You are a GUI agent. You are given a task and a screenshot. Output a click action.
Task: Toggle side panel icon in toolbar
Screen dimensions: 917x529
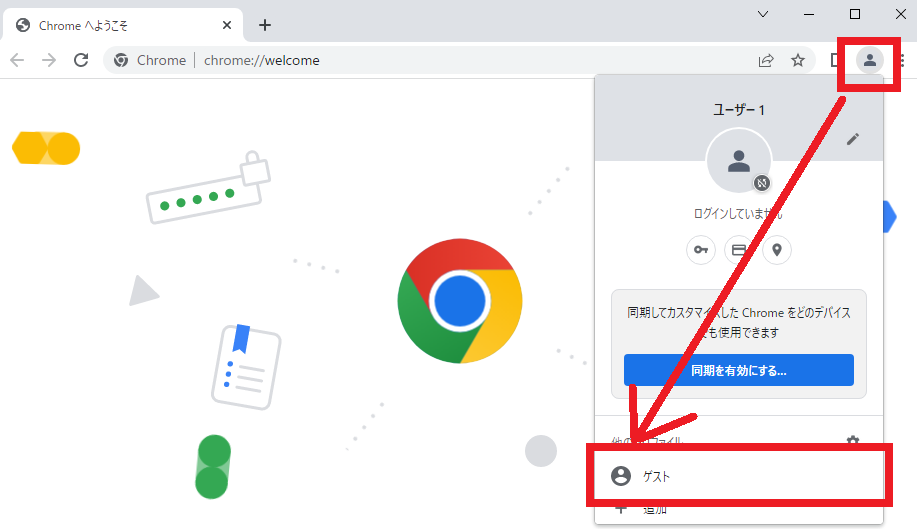click(835, 60)
